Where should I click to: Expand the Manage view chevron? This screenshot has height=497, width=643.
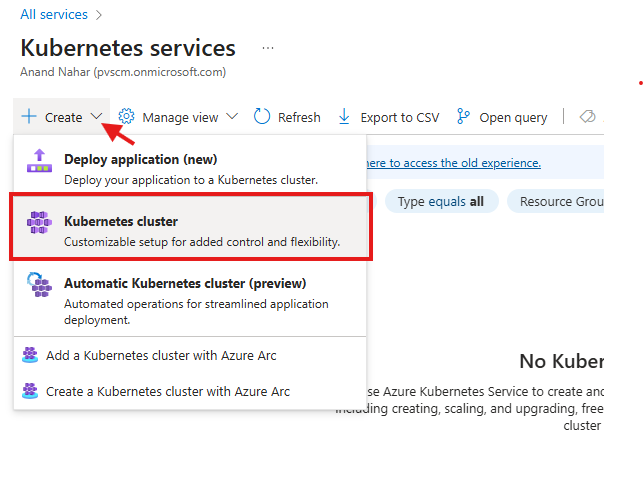(232, 117)
